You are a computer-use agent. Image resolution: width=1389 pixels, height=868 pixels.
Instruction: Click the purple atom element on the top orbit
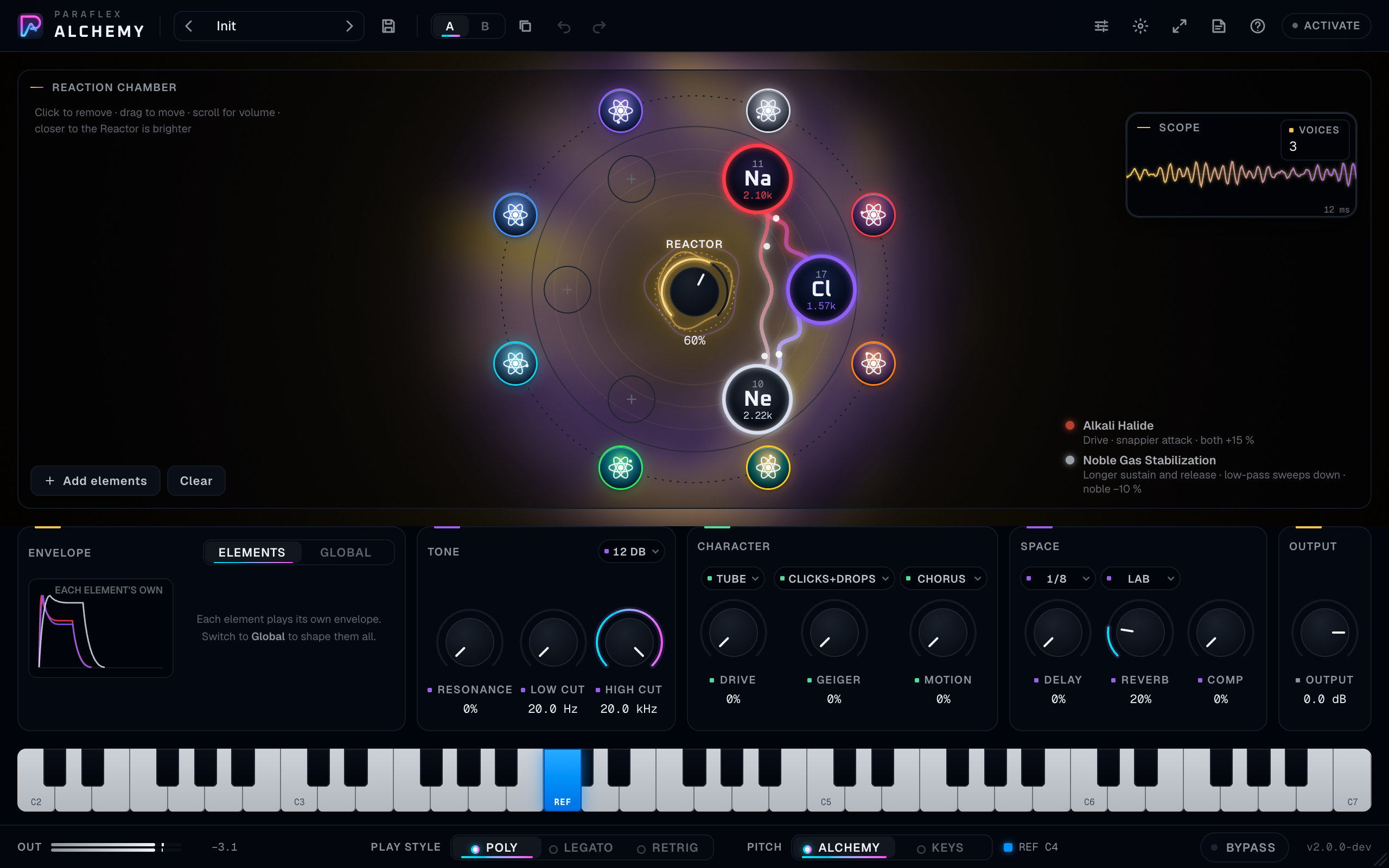[x=621, y=111]
